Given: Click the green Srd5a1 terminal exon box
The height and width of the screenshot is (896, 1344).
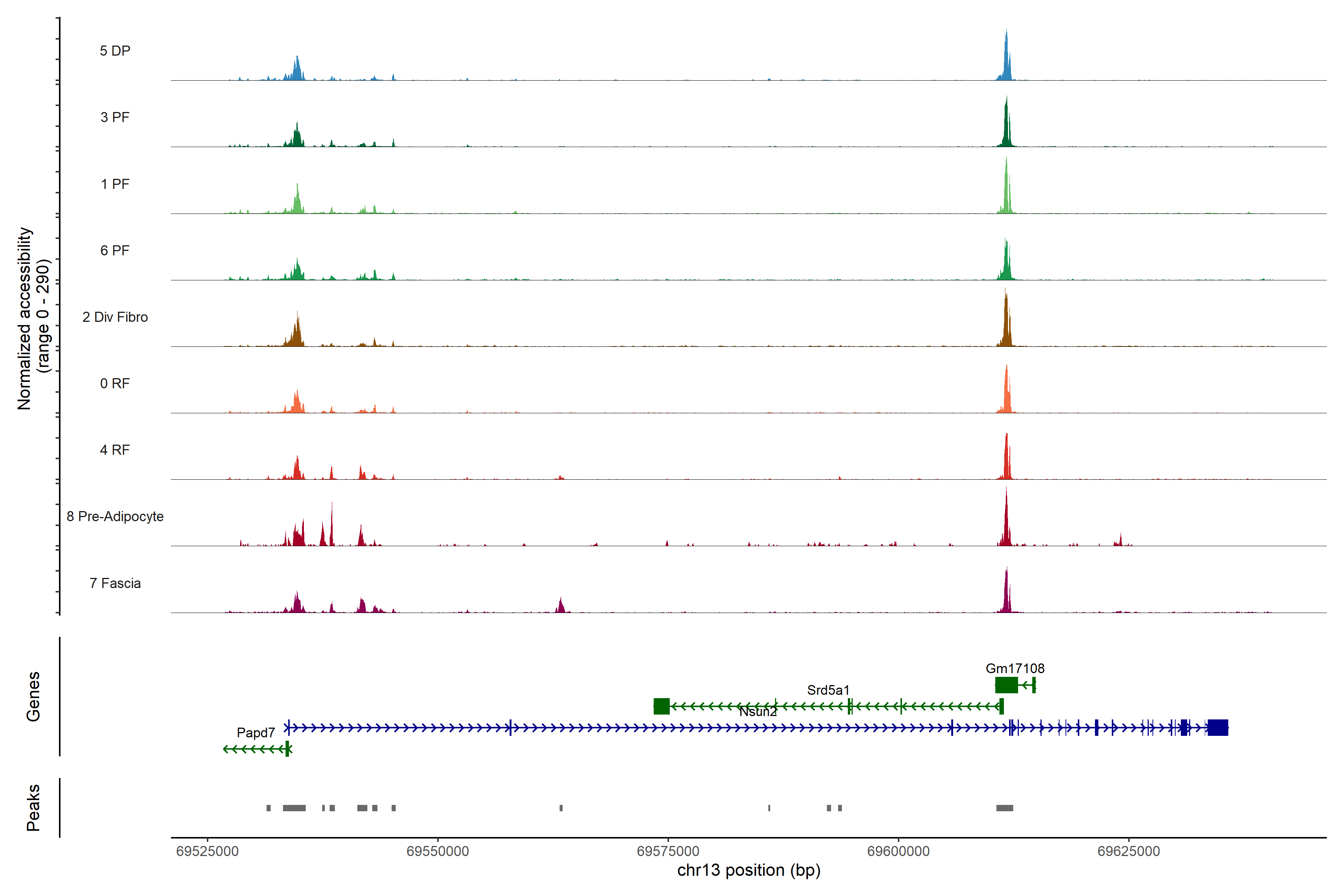Looking at the screenshot, I should tap(661, 706).
